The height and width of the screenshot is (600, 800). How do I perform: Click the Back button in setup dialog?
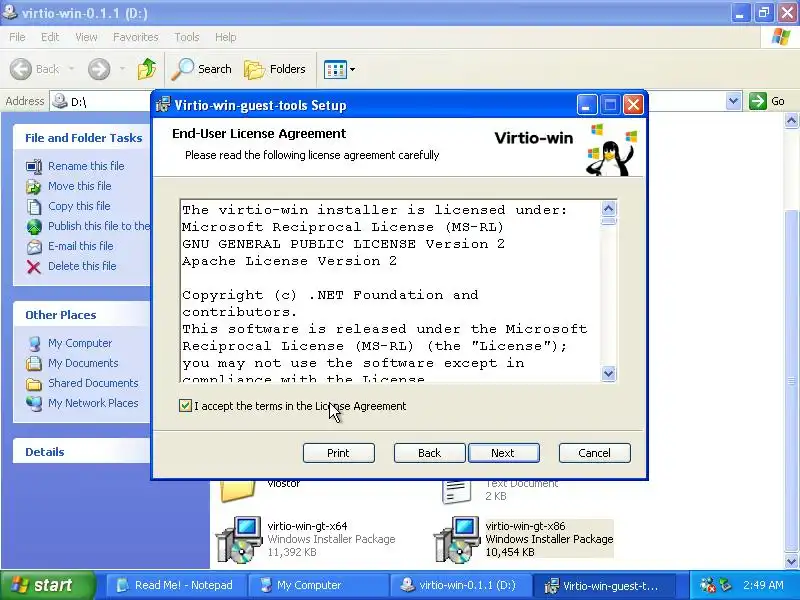point(429,453)
